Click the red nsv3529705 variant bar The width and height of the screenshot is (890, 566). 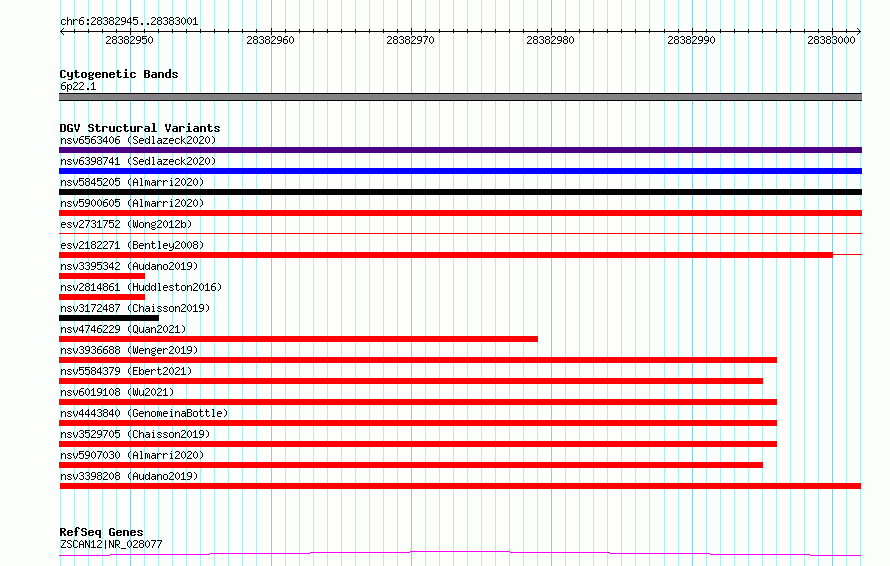418,444
